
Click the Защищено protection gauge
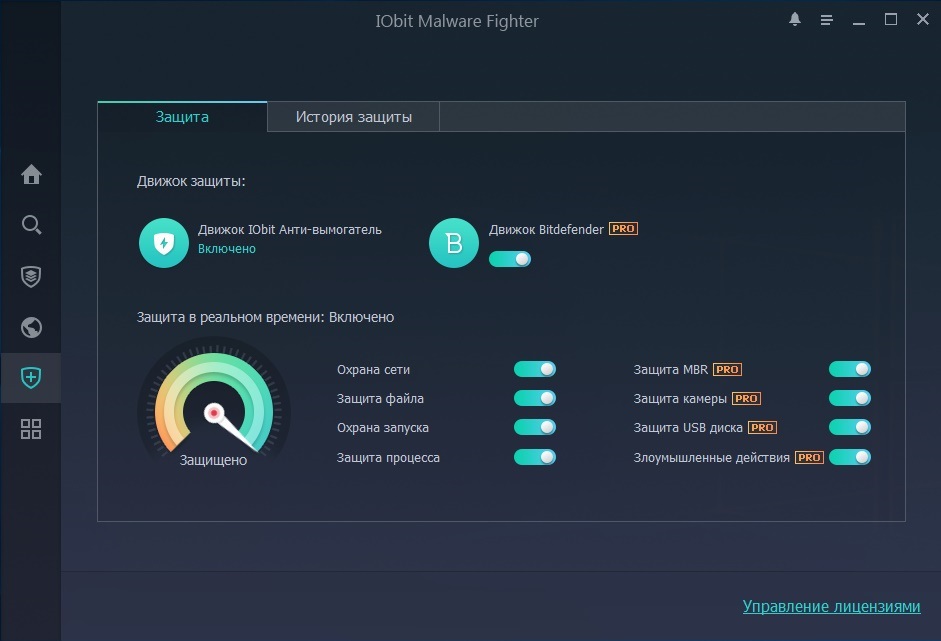pos(213,411)
